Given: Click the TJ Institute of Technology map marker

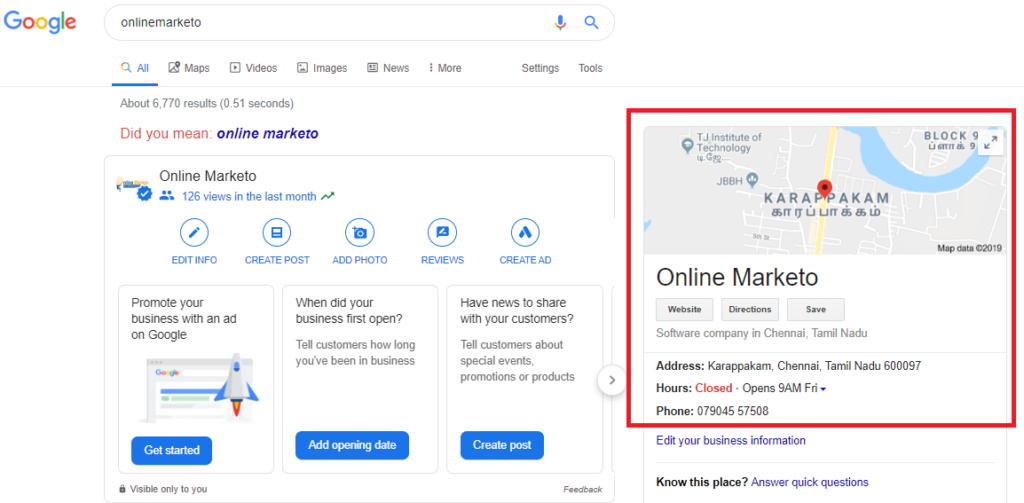Looking at the screenshot, I should click(687, 147).
